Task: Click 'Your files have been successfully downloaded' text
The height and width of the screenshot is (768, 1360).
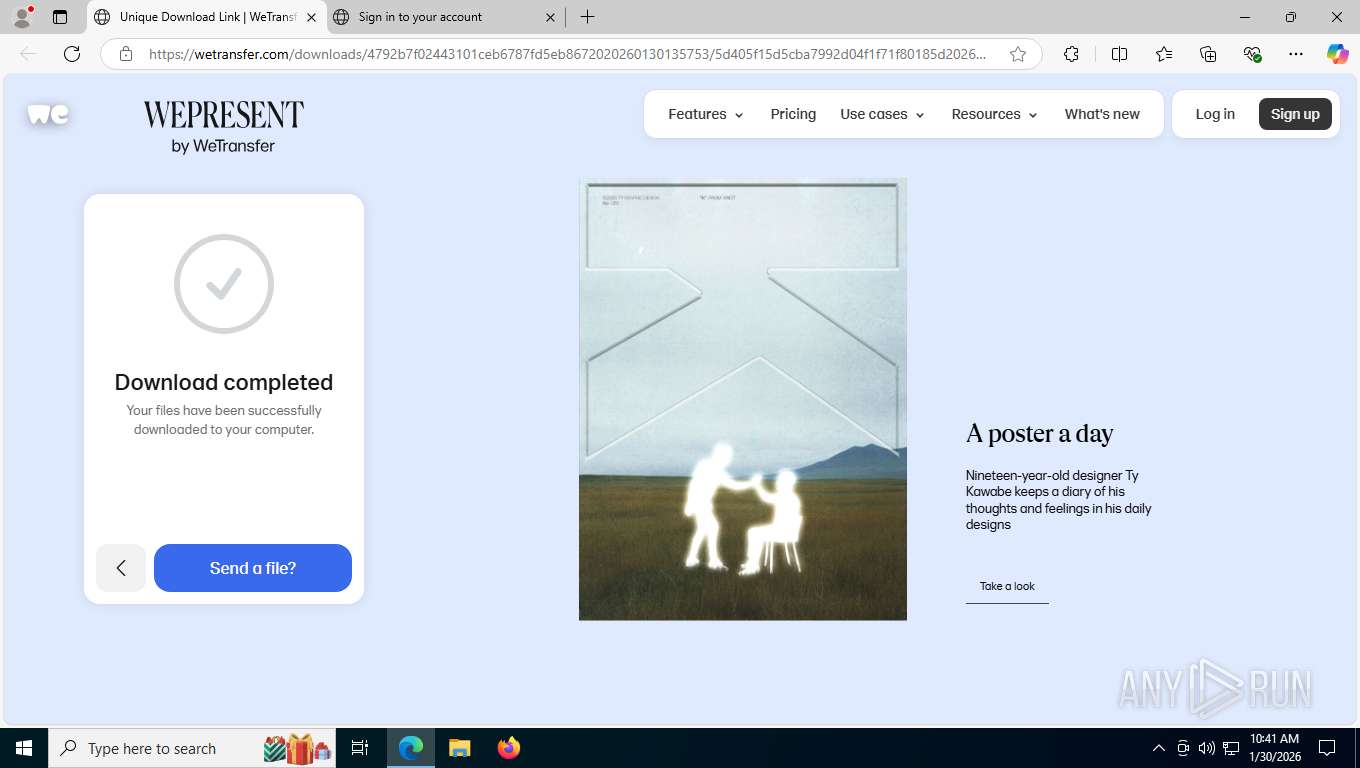Action: [224, 420]
